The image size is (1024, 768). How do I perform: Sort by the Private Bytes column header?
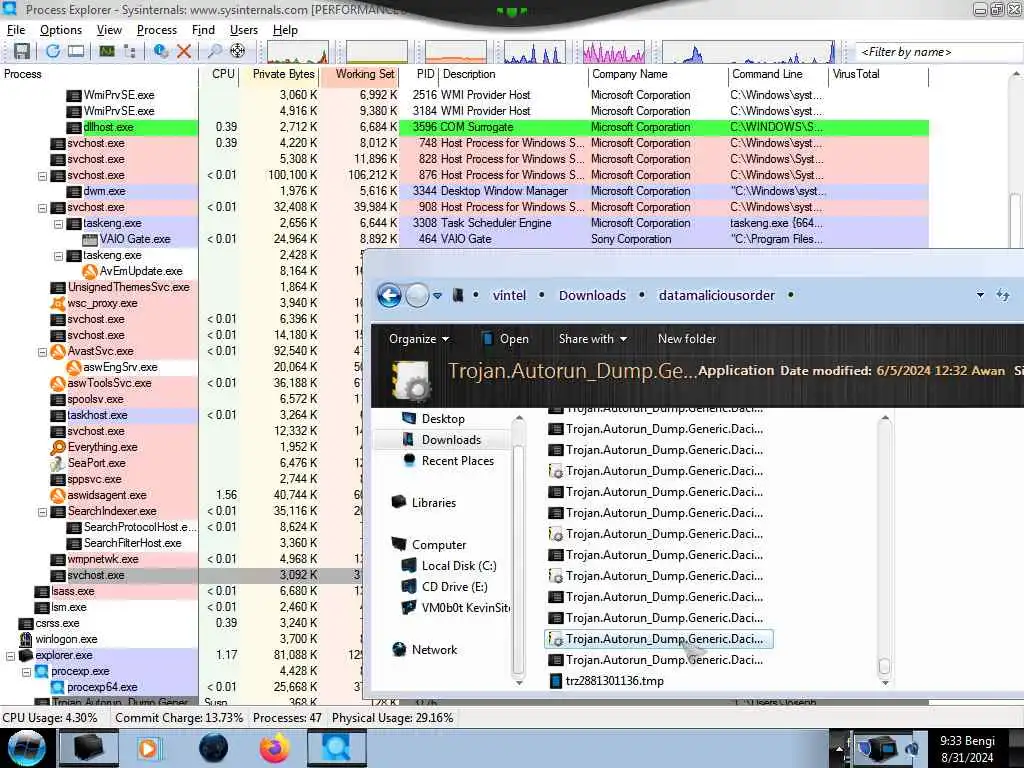coord(279,74)
